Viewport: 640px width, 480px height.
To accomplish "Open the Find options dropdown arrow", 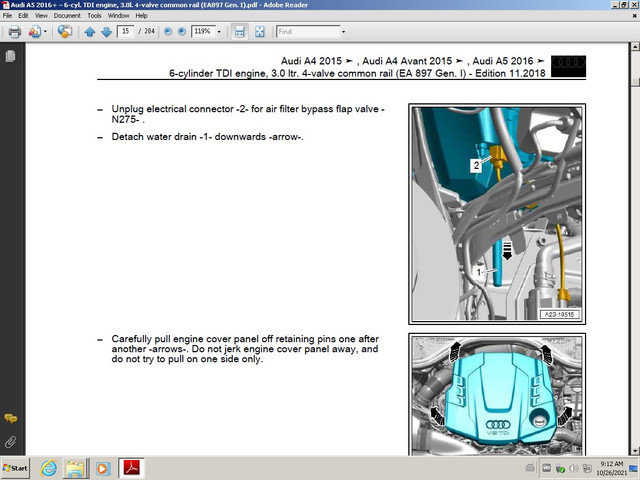I will [343, 31].
